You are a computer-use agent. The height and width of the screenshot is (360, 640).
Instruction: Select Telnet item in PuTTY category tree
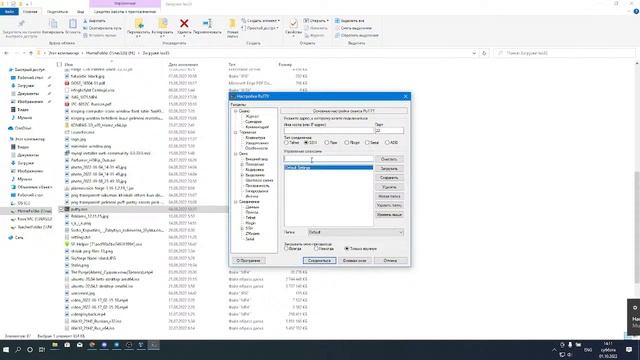coord(251,218)
